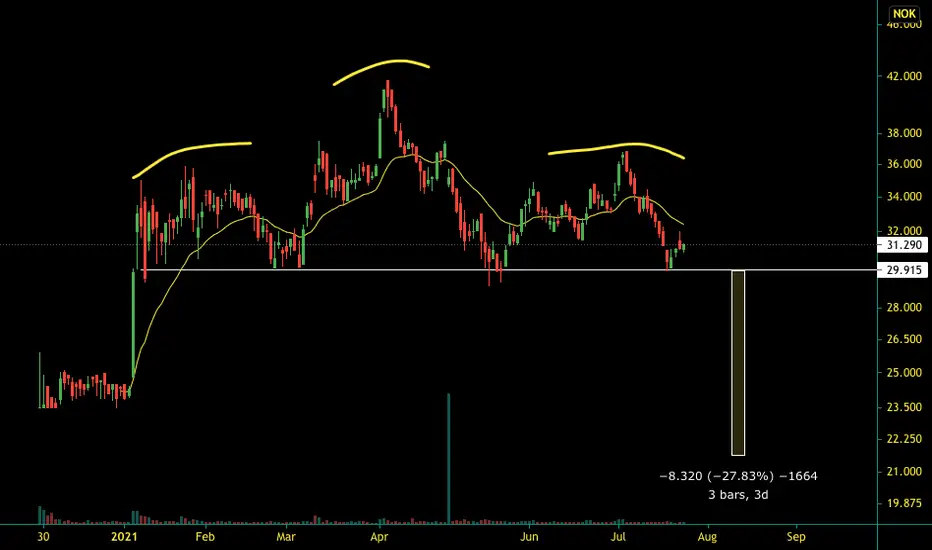The height and width of the screenshot is (550, 932).
Task: Click the 30 date label on time axis
Action: click(x=43, y=537)
